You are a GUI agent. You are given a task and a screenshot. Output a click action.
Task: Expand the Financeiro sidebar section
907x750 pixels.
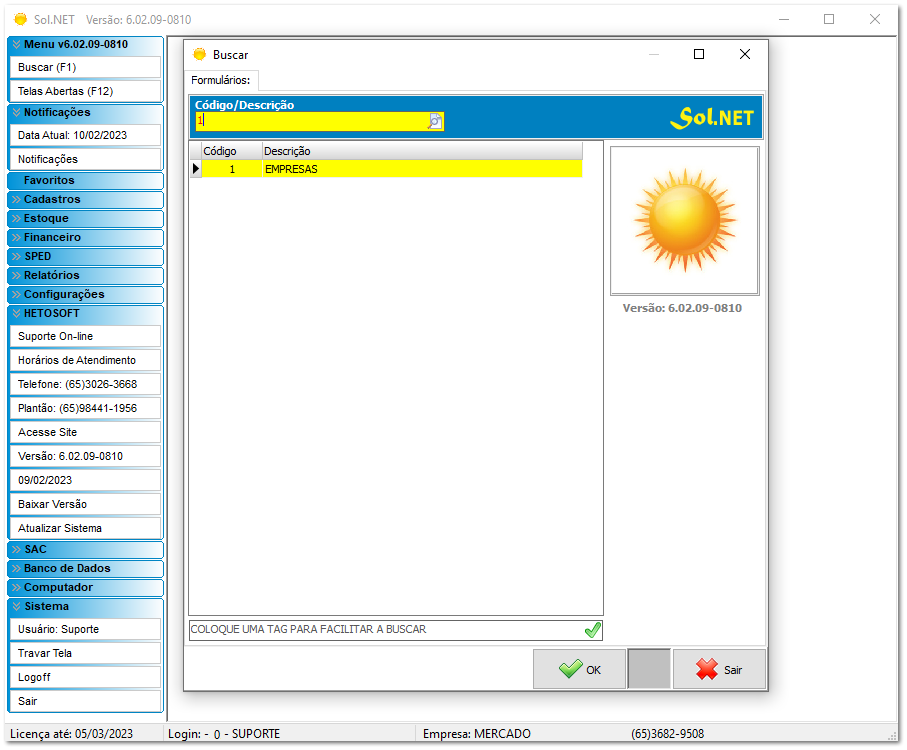pos(85,238)
